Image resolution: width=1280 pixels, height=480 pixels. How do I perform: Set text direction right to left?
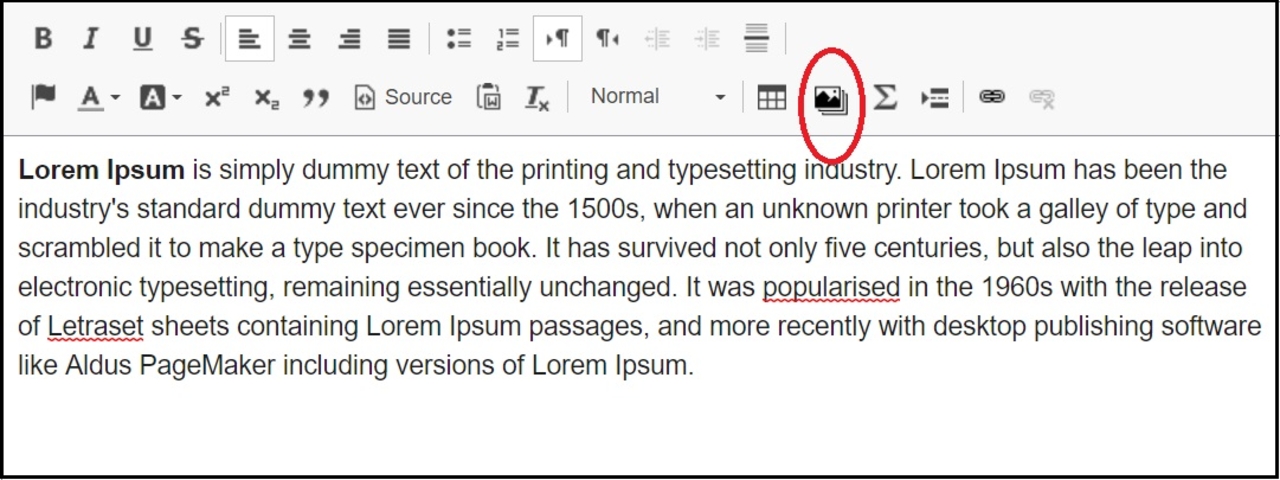click(x=607, y=39)
